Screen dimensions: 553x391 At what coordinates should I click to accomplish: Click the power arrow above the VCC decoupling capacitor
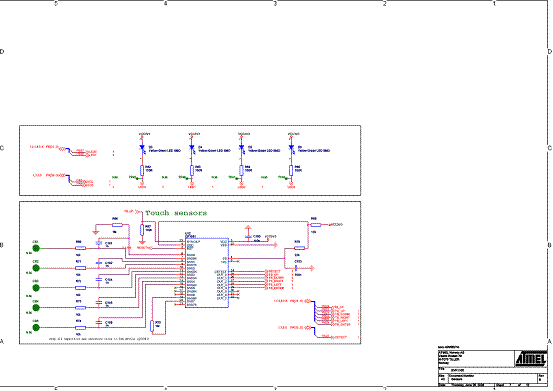pyautogui.click(x=248, y=228)
